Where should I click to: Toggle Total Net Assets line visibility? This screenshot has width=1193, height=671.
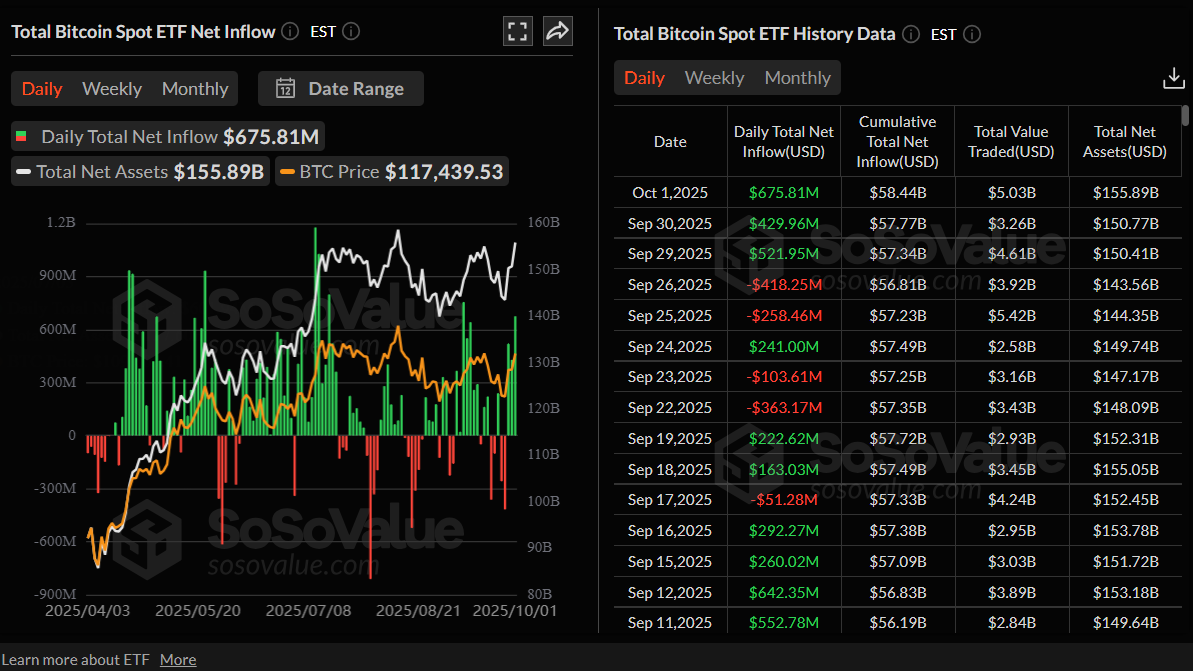140,172
